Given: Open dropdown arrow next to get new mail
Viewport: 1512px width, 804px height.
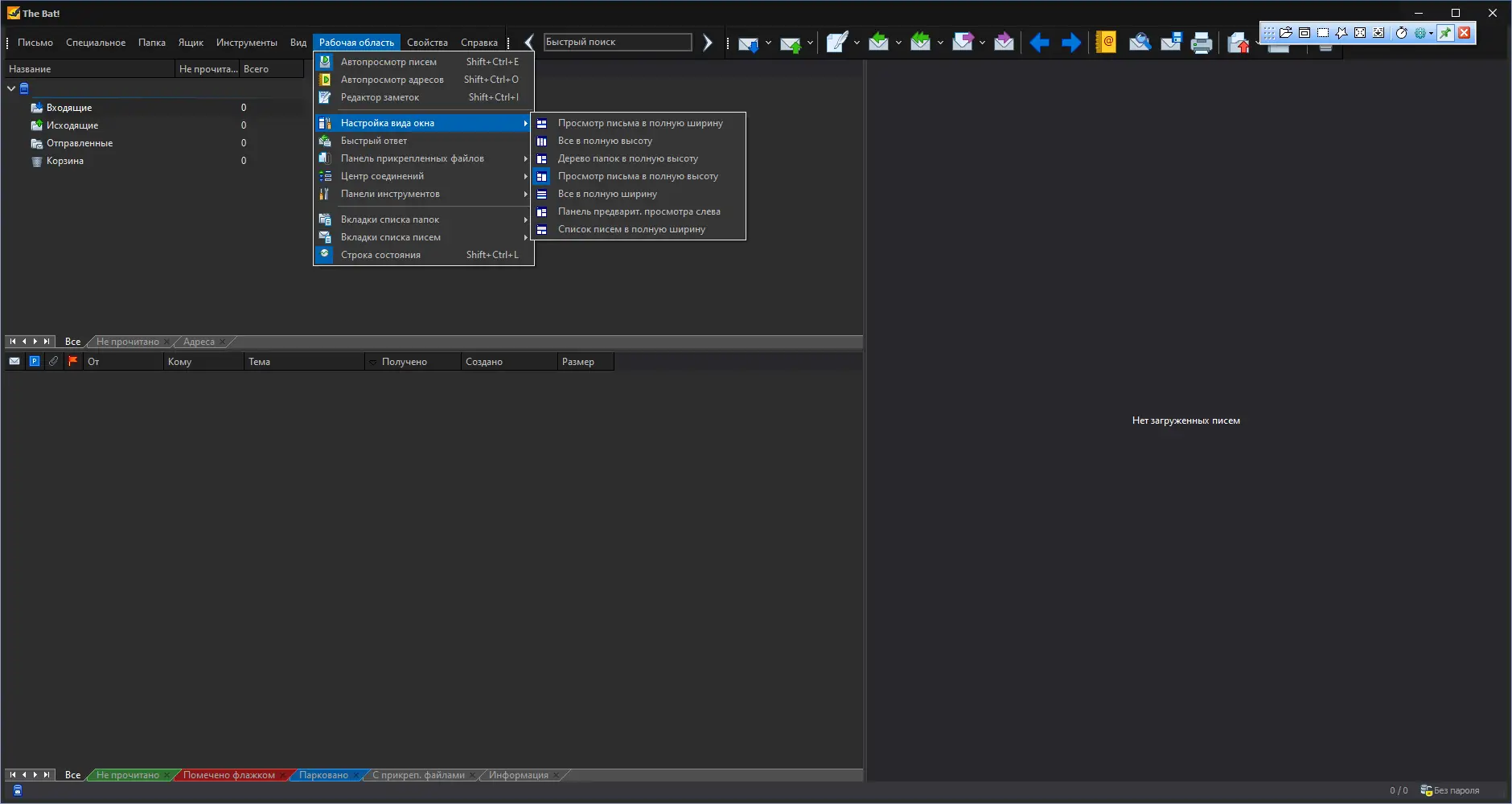Looking at the screenshot, I should (768, 43).
